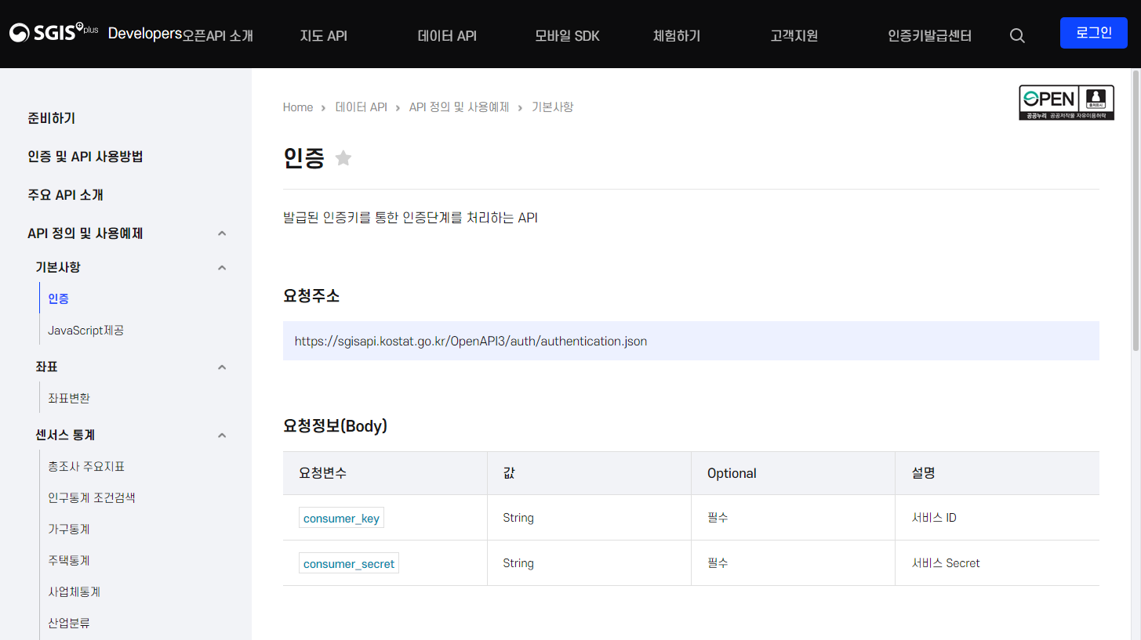Open the JavaScript제공 sidebar item

[86, 330]
